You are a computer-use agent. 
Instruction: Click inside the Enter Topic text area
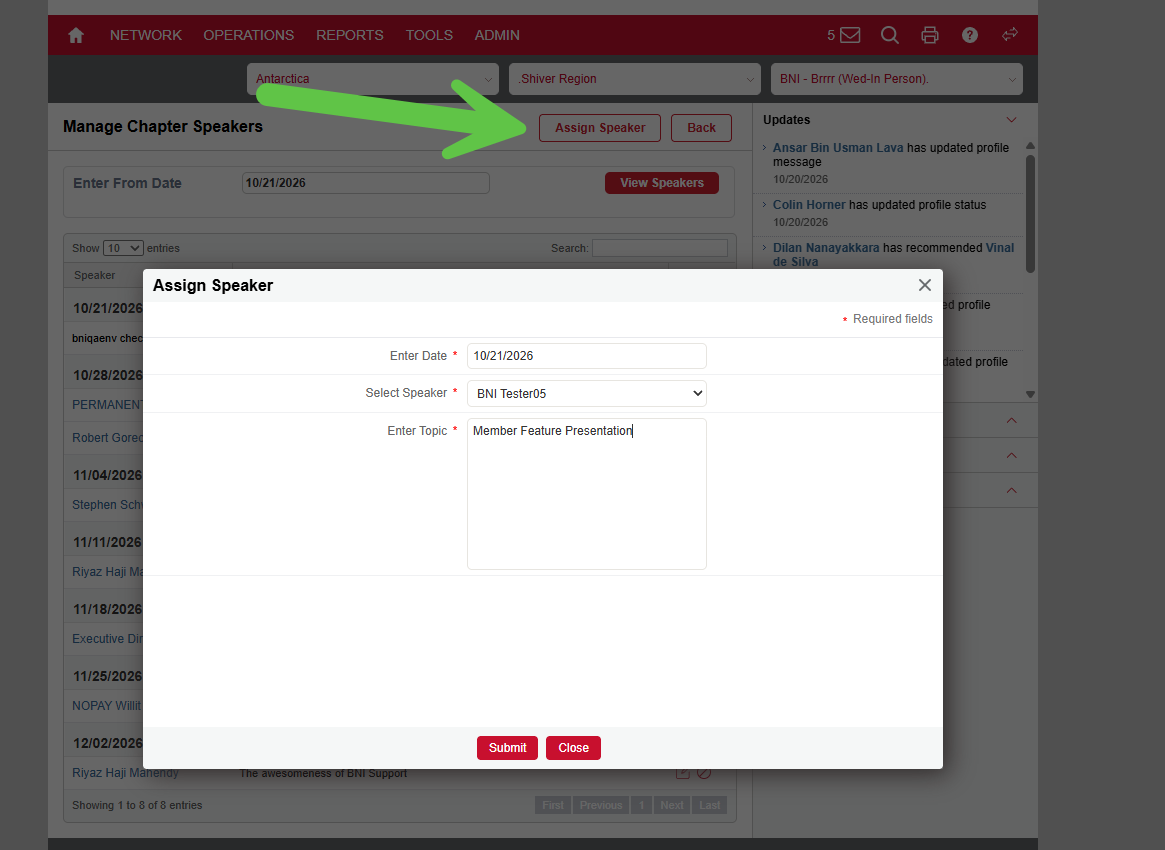click(x=586, y=494)
